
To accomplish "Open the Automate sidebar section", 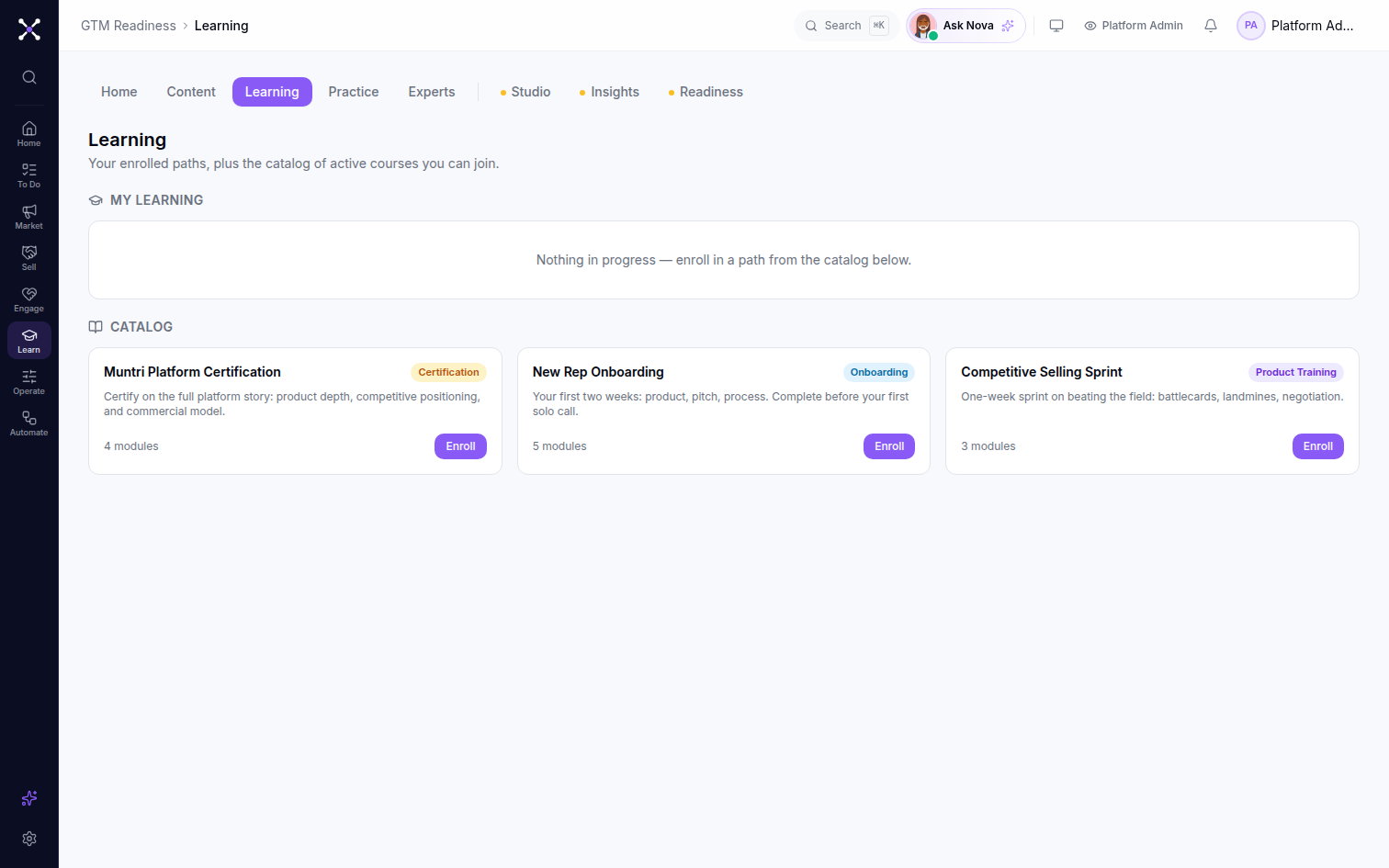I will pos(29,423).
